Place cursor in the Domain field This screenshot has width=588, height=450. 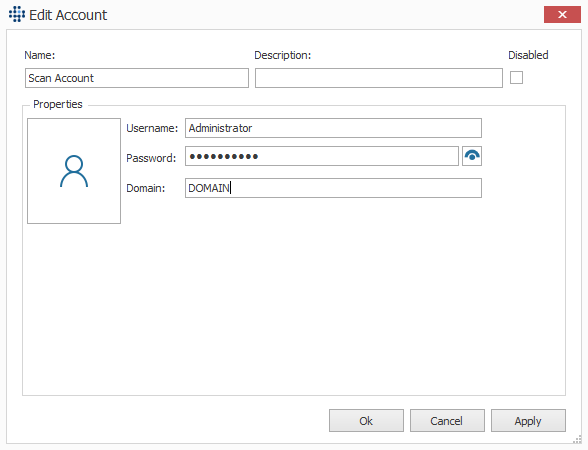333,188
